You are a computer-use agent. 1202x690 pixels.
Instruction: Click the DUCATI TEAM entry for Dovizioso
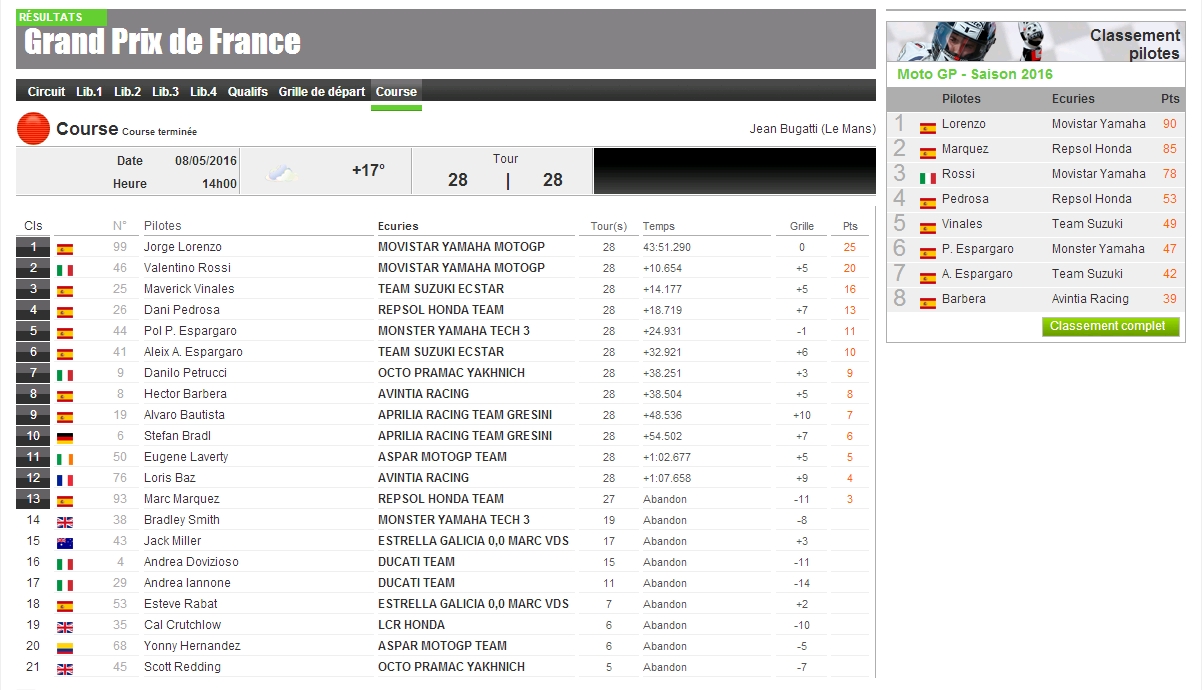point(416,562)
